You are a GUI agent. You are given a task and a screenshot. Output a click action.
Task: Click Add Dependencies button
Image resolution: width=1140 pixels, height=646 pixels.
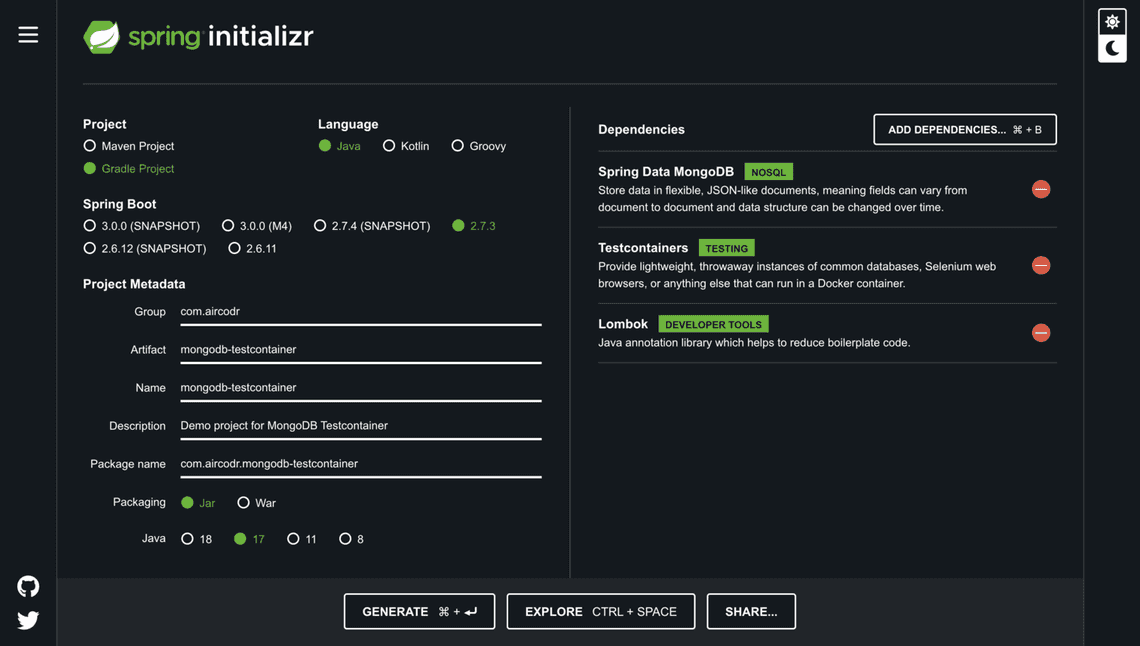[964, 129]
